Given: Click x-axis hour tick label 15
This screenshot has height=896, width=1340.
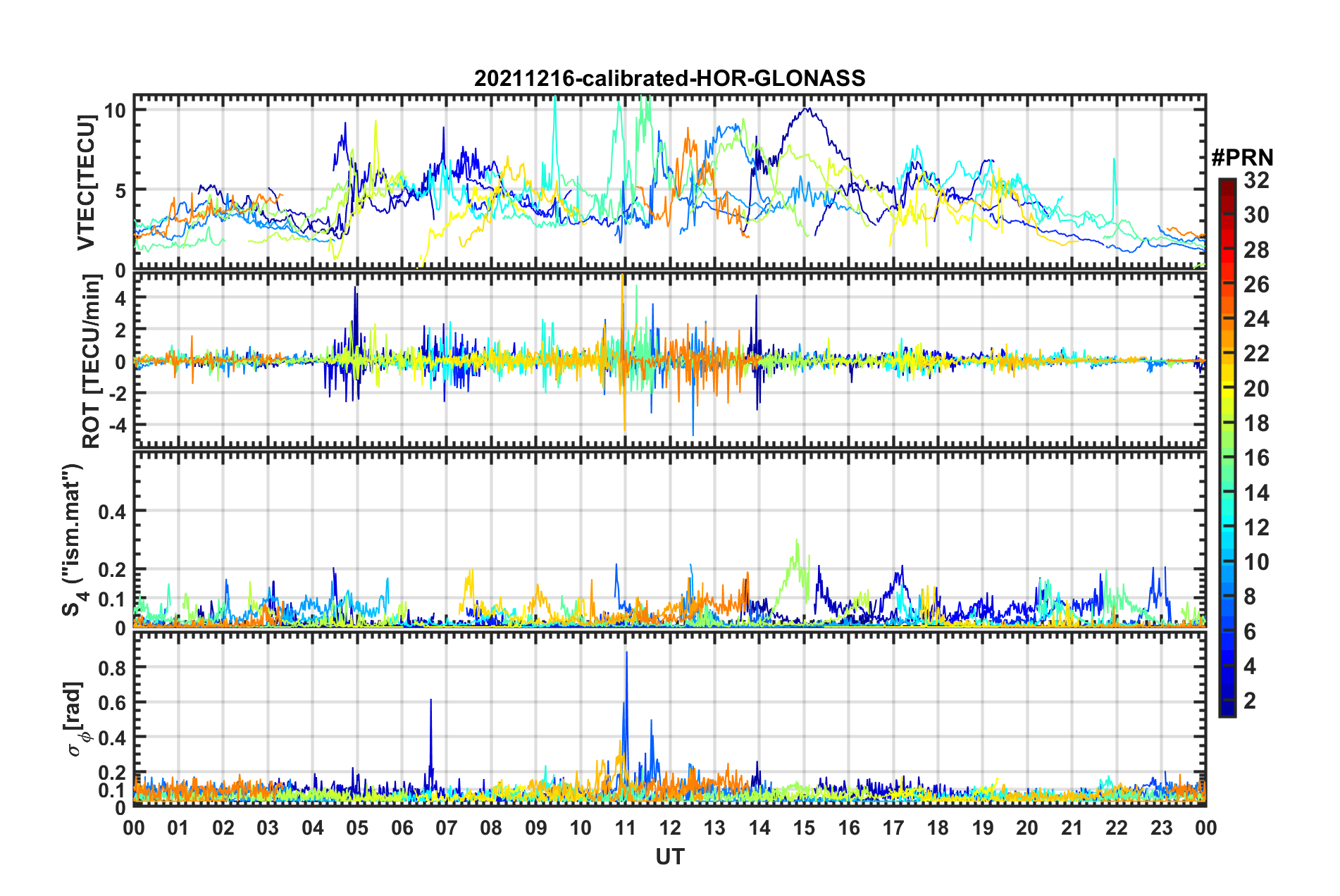Looking at the screenshot, I should click(x=804, y=828).
